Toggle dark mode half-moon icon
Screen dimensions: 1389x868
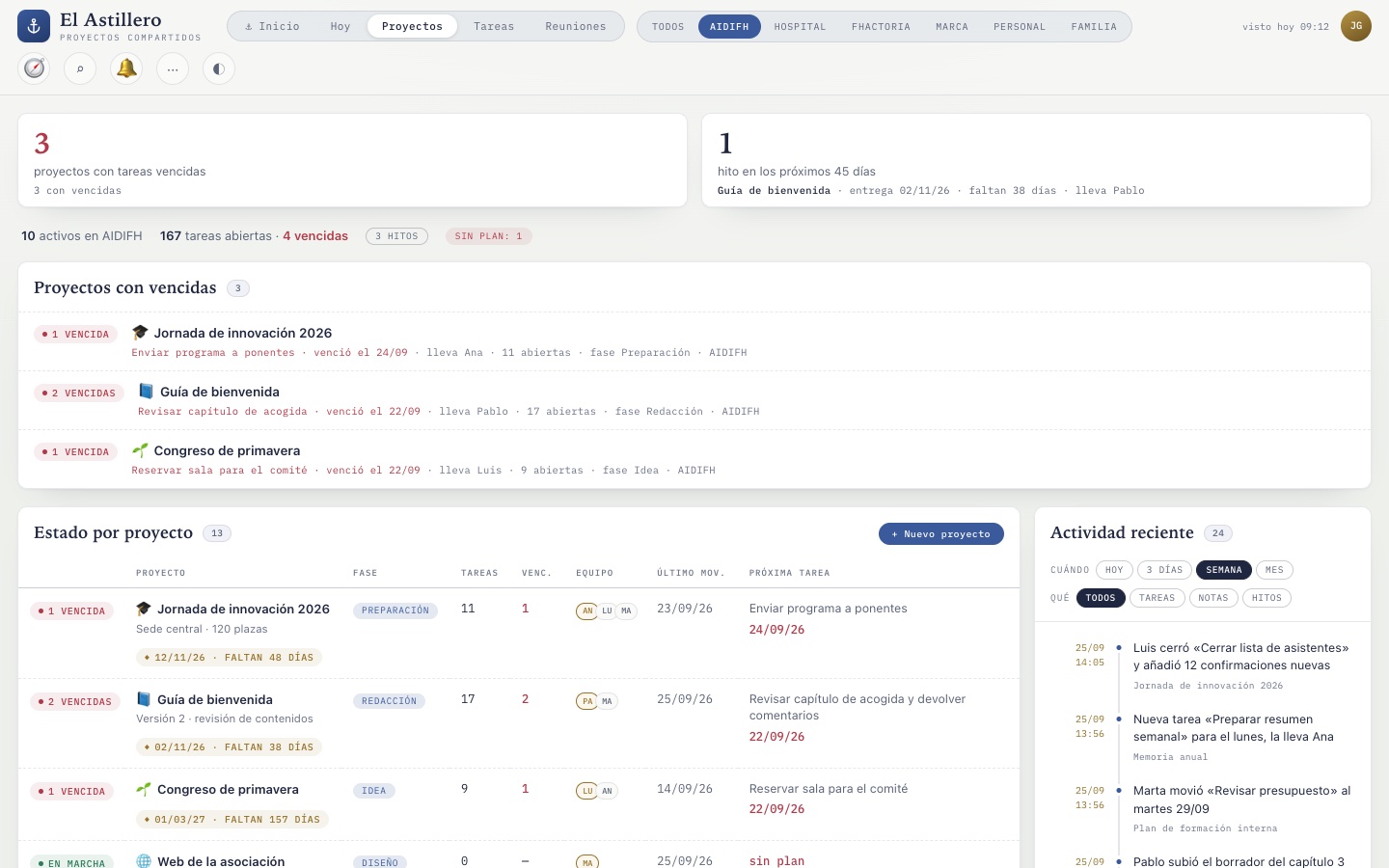point(219,68)
